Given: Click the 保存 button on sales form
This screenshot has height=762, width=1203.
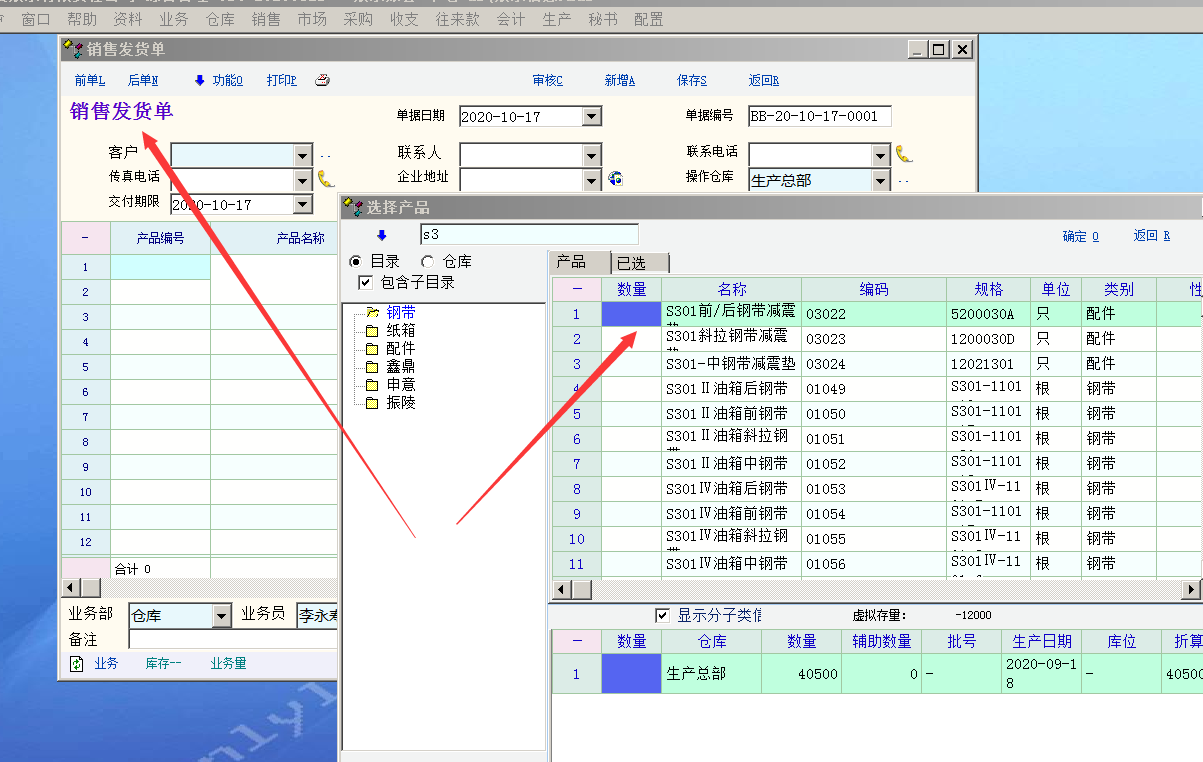Looking at the screenshot, I should coord(691,81).
